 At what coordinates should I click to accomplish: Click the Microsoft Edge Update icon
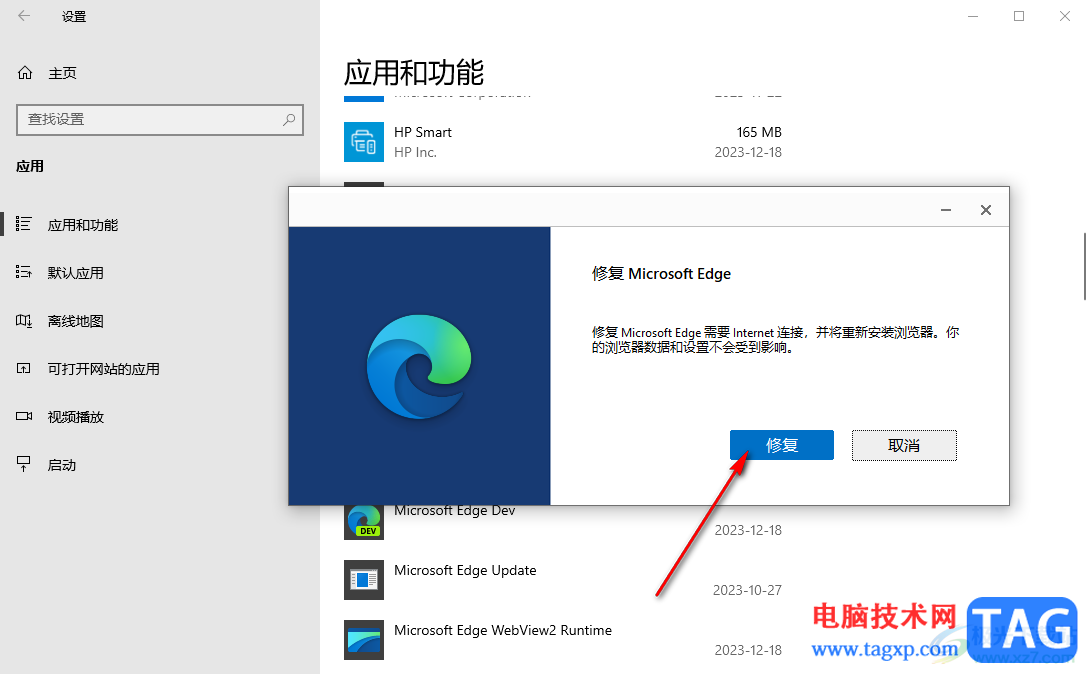click(364, 580)
